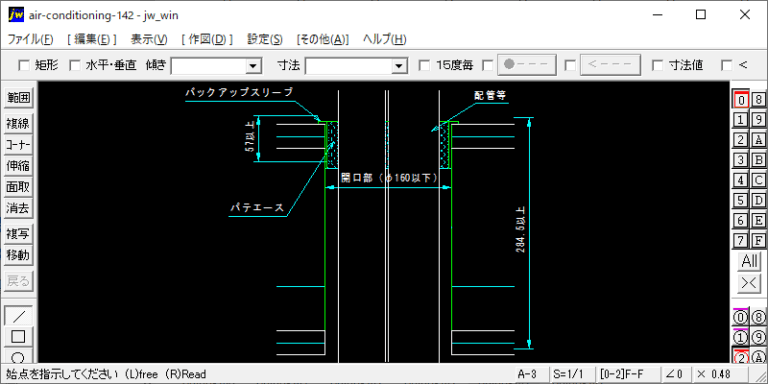
Task: Enable the 15度毎 checkbox
Action: pyautogui.click(x=425, y=65)
